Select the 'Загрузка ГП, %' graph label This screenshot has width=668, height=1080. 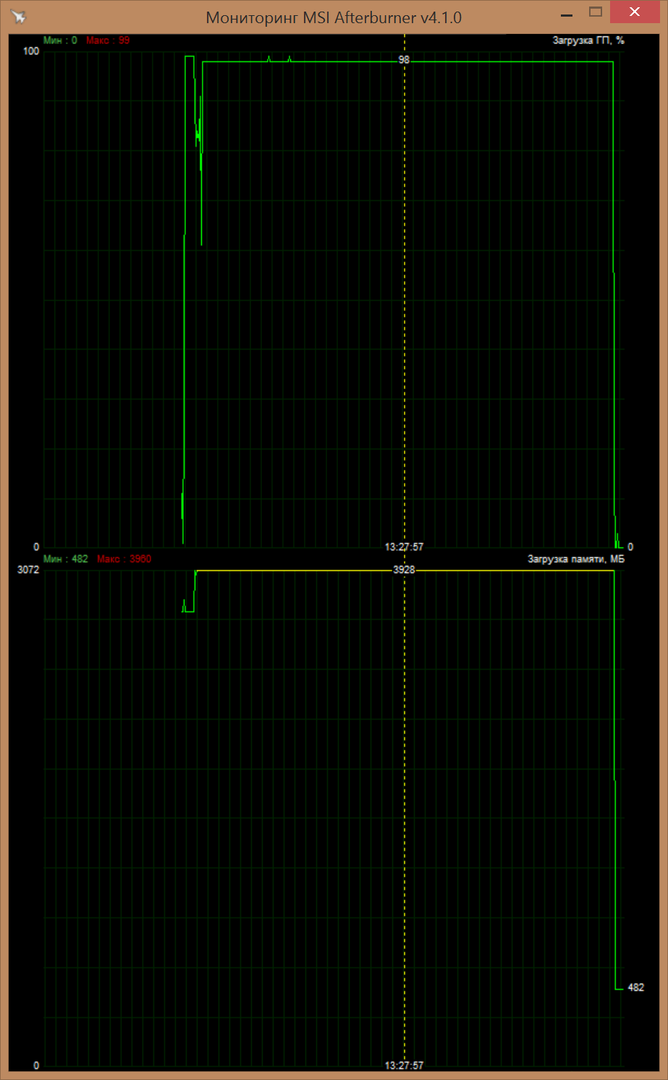pos(588,41)
